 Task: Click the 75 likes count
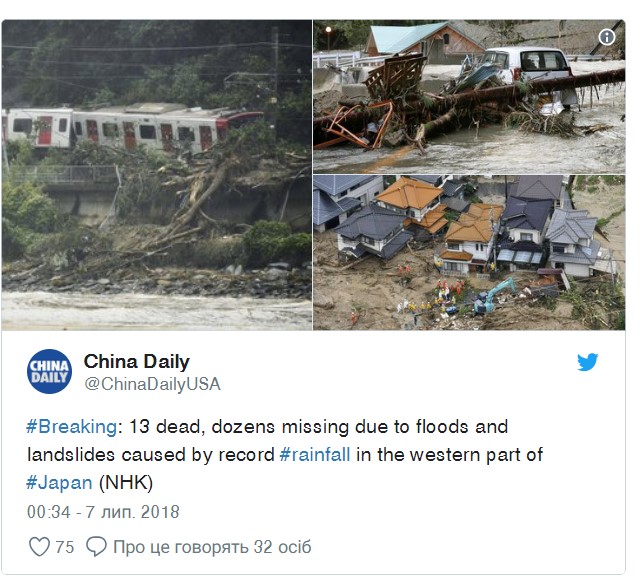[x=65, y=547]
